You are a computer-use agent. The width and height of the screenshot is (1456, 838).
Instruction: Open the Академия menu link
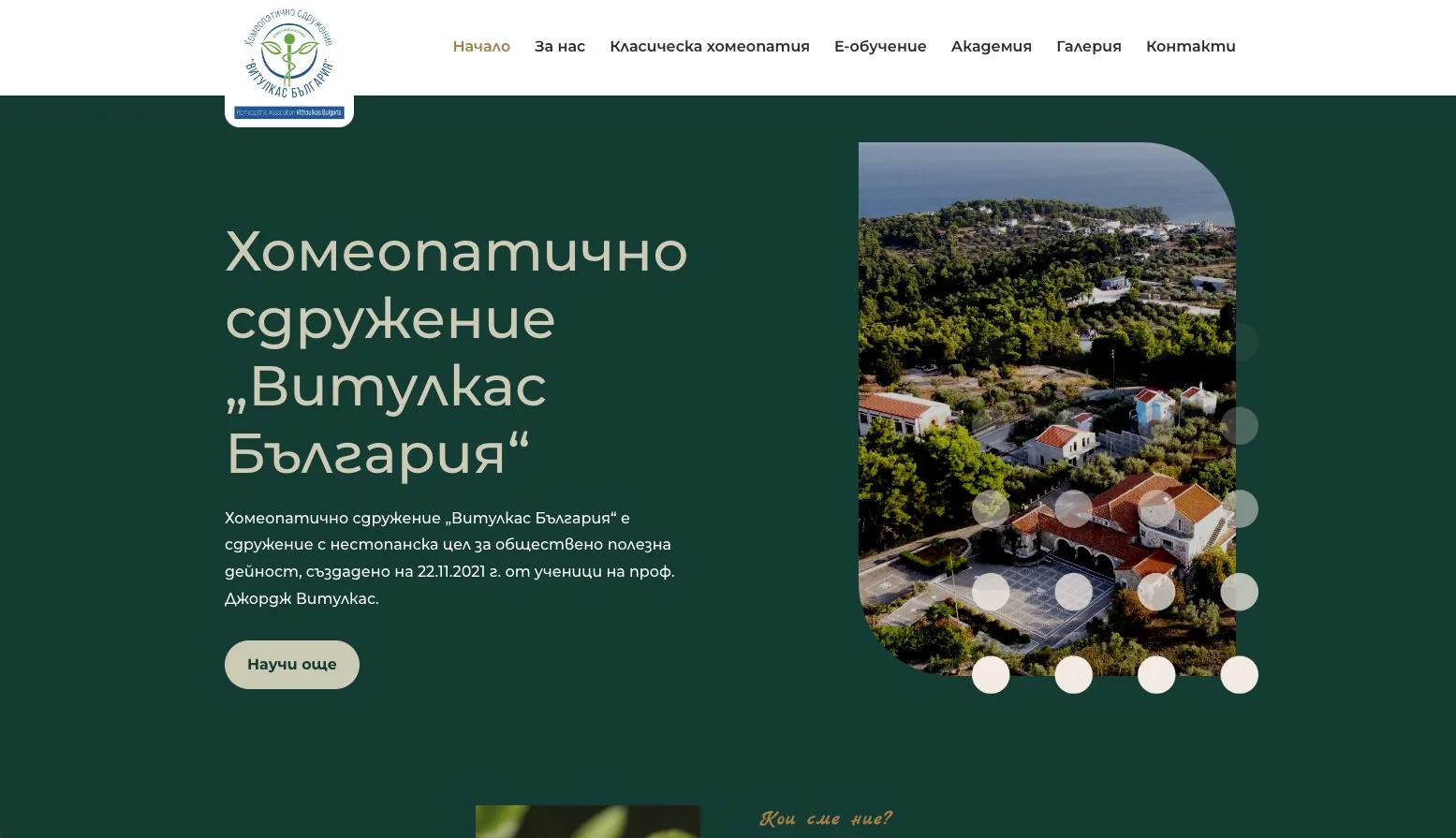pyautogui.click(x=992, y=47)
